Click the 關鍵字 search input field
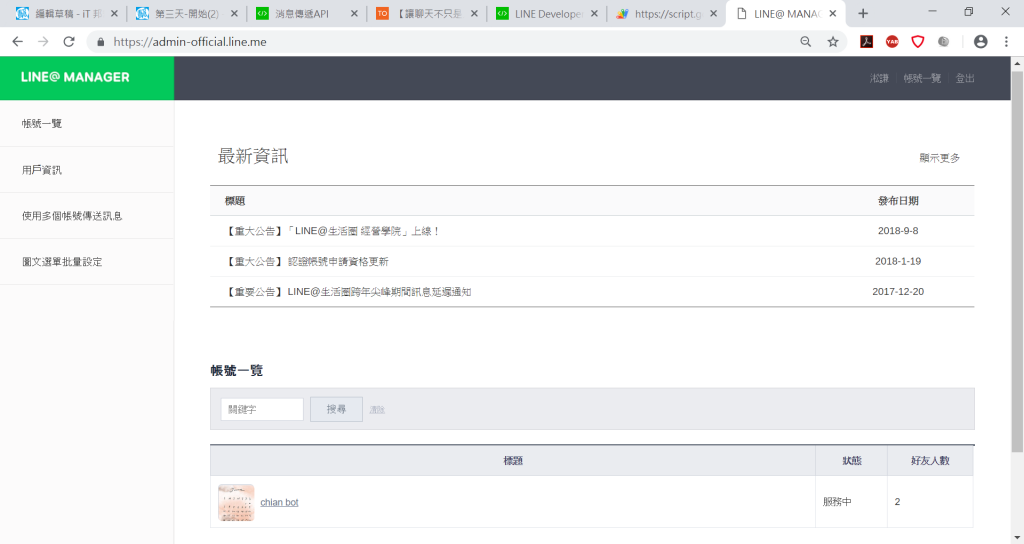Viewport: 1024px width, 544px height. click(262, 409)
